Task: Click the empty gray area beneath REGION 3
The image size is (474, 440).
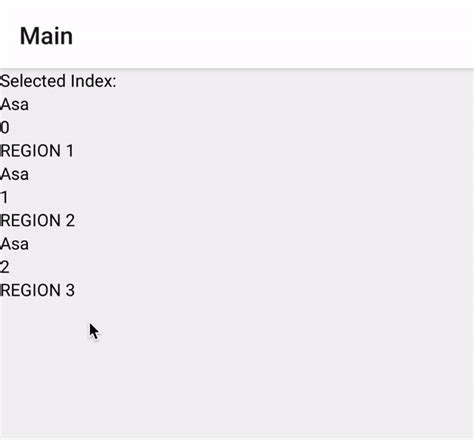Action: pyautogui.click(x=237, y=367)
